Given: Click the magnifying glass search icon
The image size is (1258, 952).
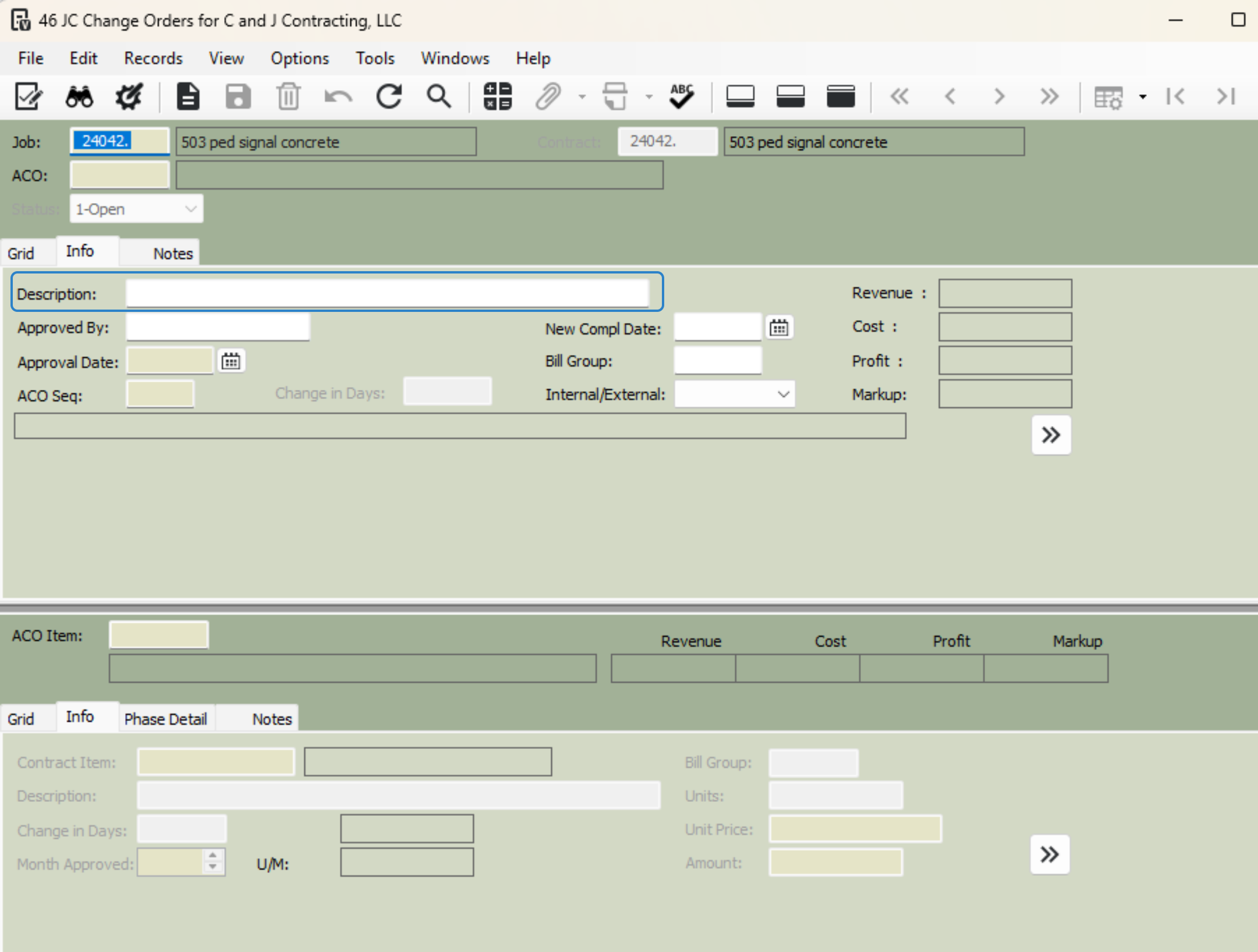Looking at the screenshot, I should (439, 97).
